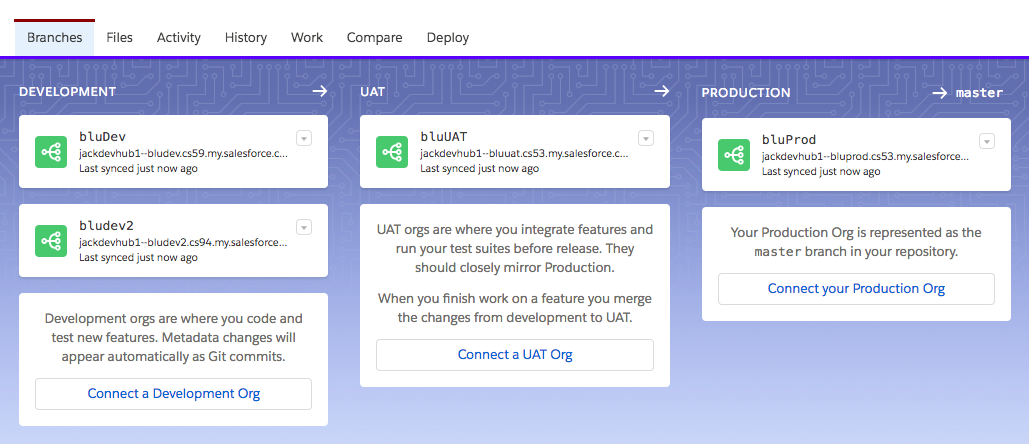
Task: Go to the History tab
Action: (x=245, y=37)
